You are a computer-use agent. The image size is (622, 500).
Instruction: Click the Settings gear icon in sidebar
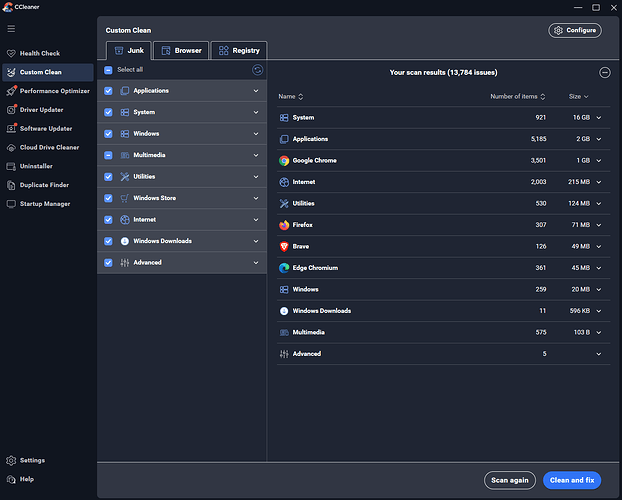(11, 460)
